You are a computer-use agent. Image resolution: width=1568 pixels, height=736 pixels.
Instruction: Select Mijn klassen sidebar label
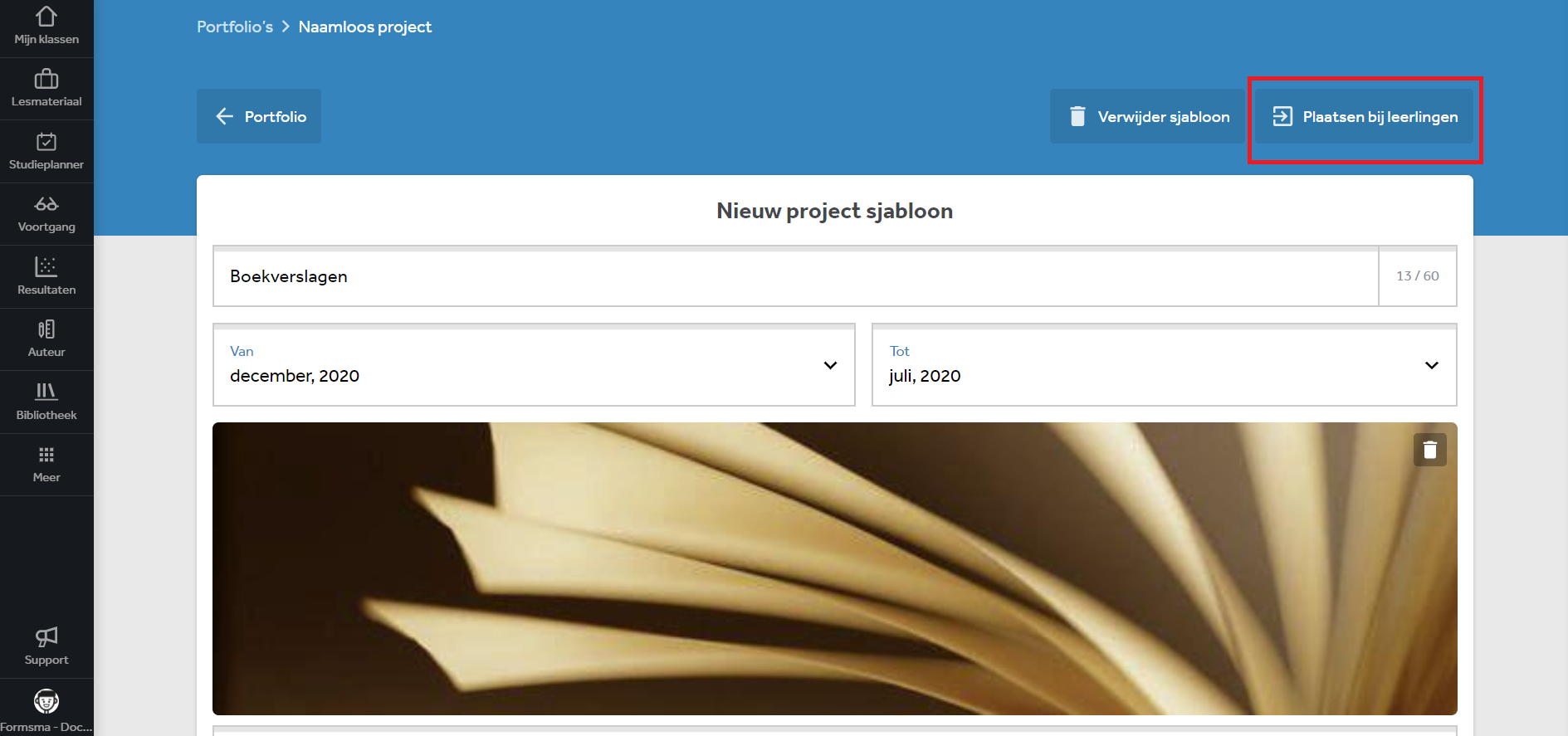[46, 39]
